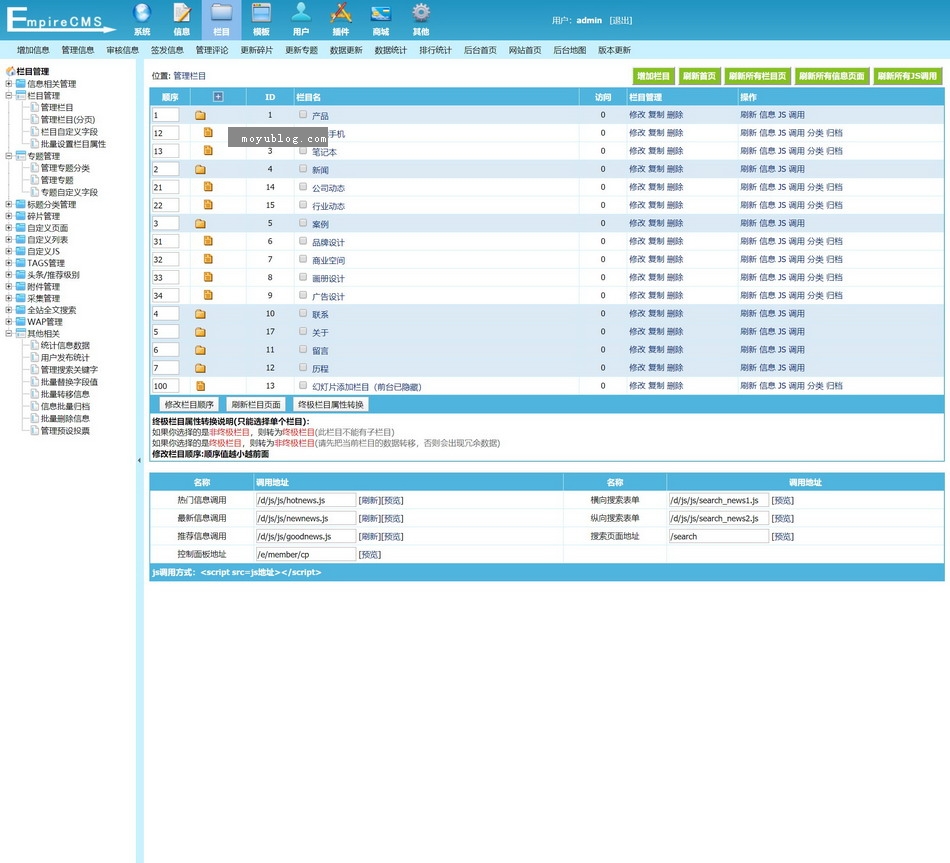The image size is (950, 863).
Task: Go to 后台首页 in the submenu
Action: click(480, 50)
